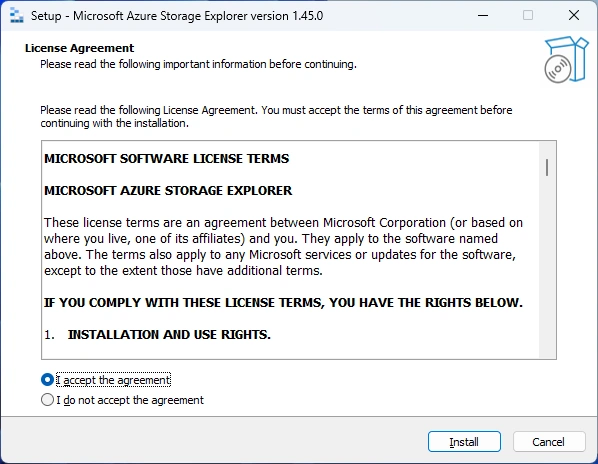Viewport: 598px width, 464px height.
Task: Select the 'I accept the agreement' radio button
Action: (x=47, y=380)
